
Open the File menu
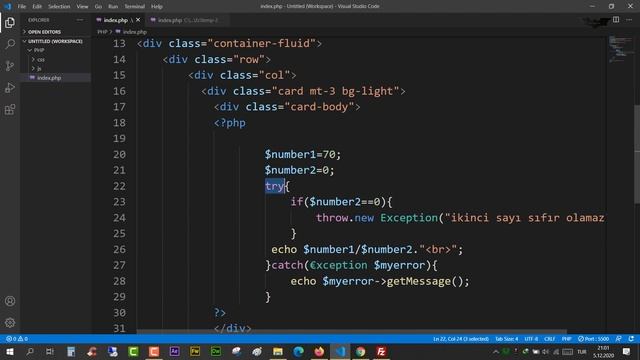tap(22, 7)
